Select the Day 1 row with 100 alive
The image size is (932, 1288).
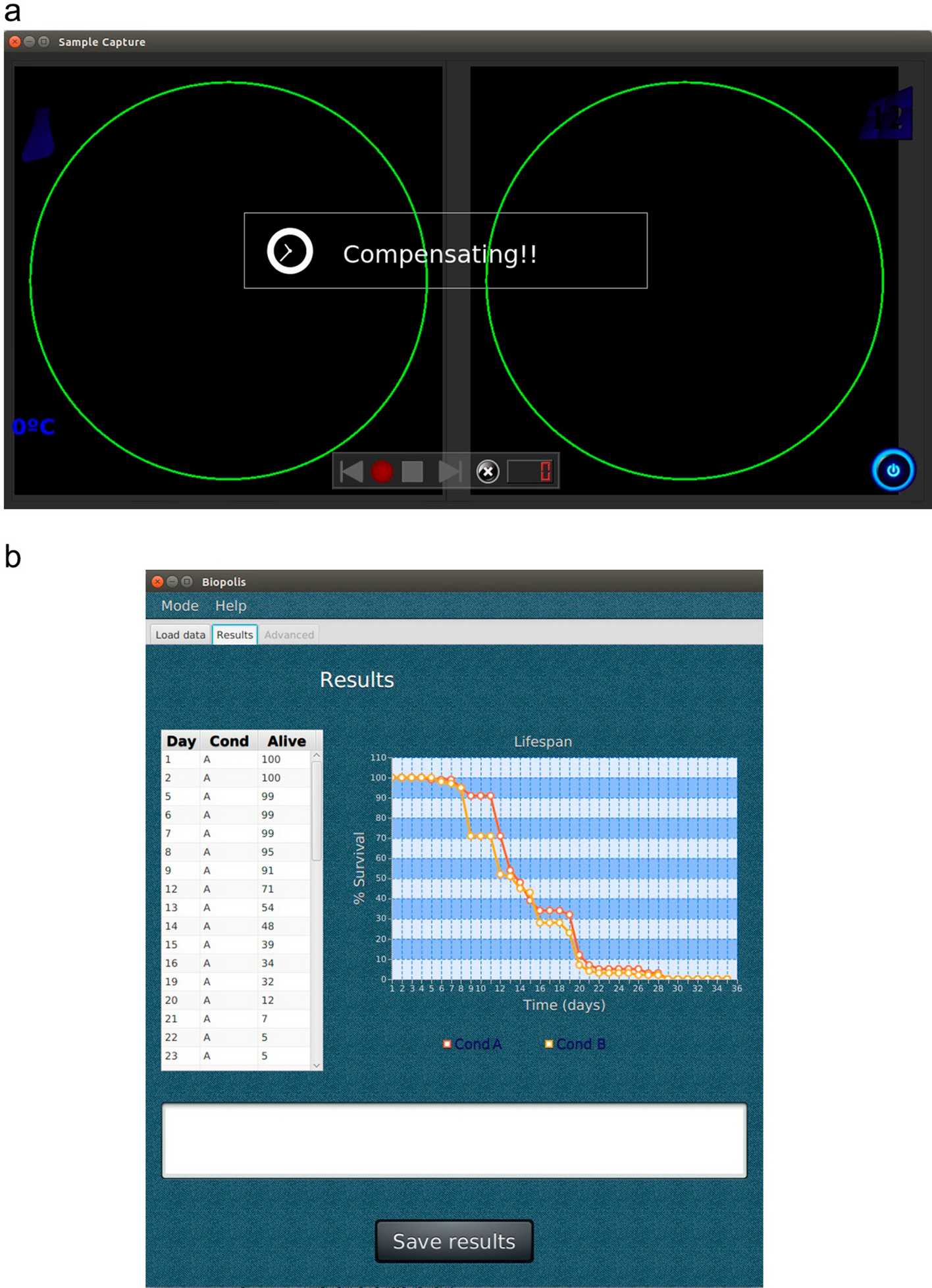[236, 759]
